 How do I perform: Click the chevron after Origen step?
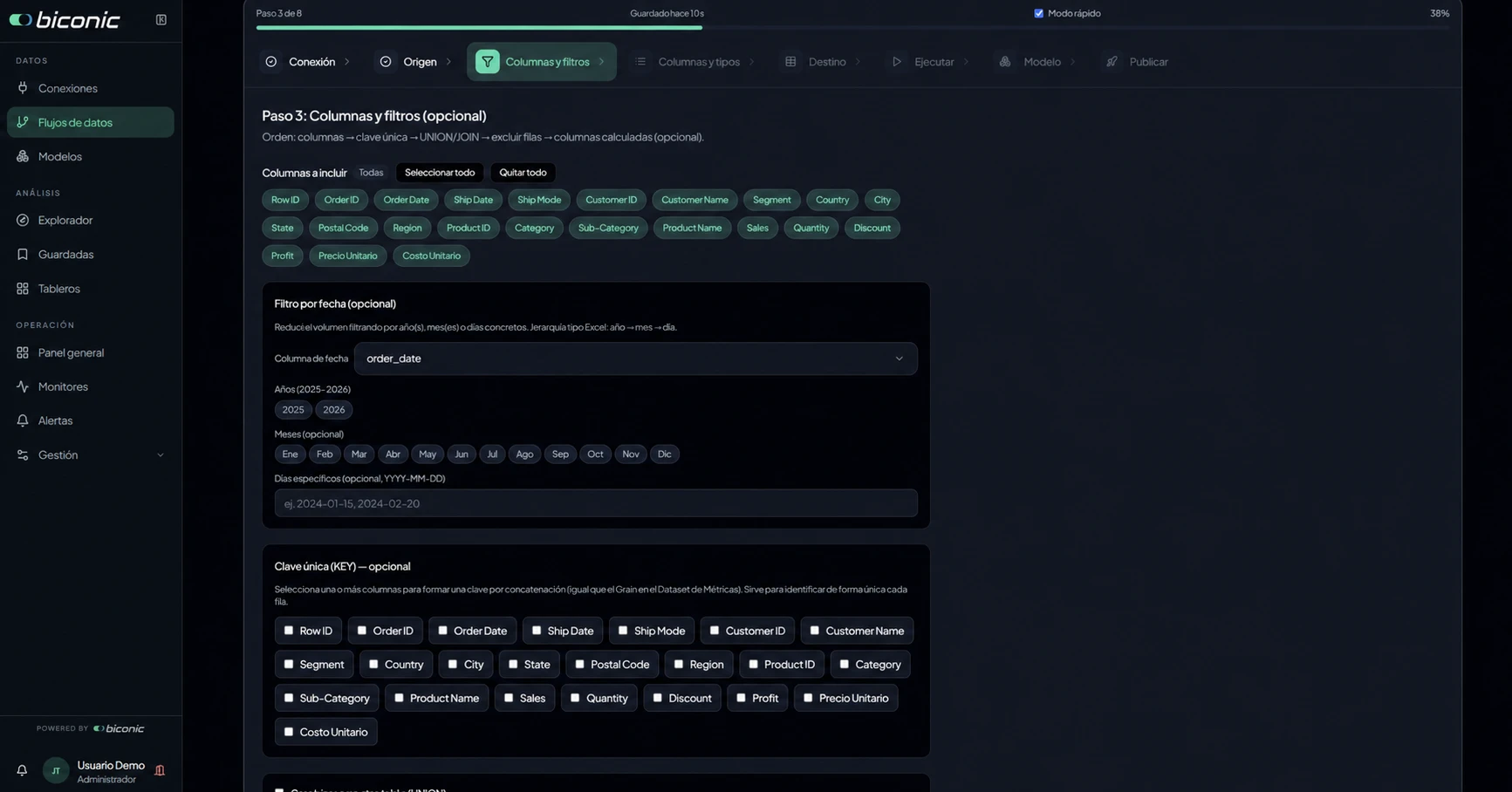(x=448, y=62)
